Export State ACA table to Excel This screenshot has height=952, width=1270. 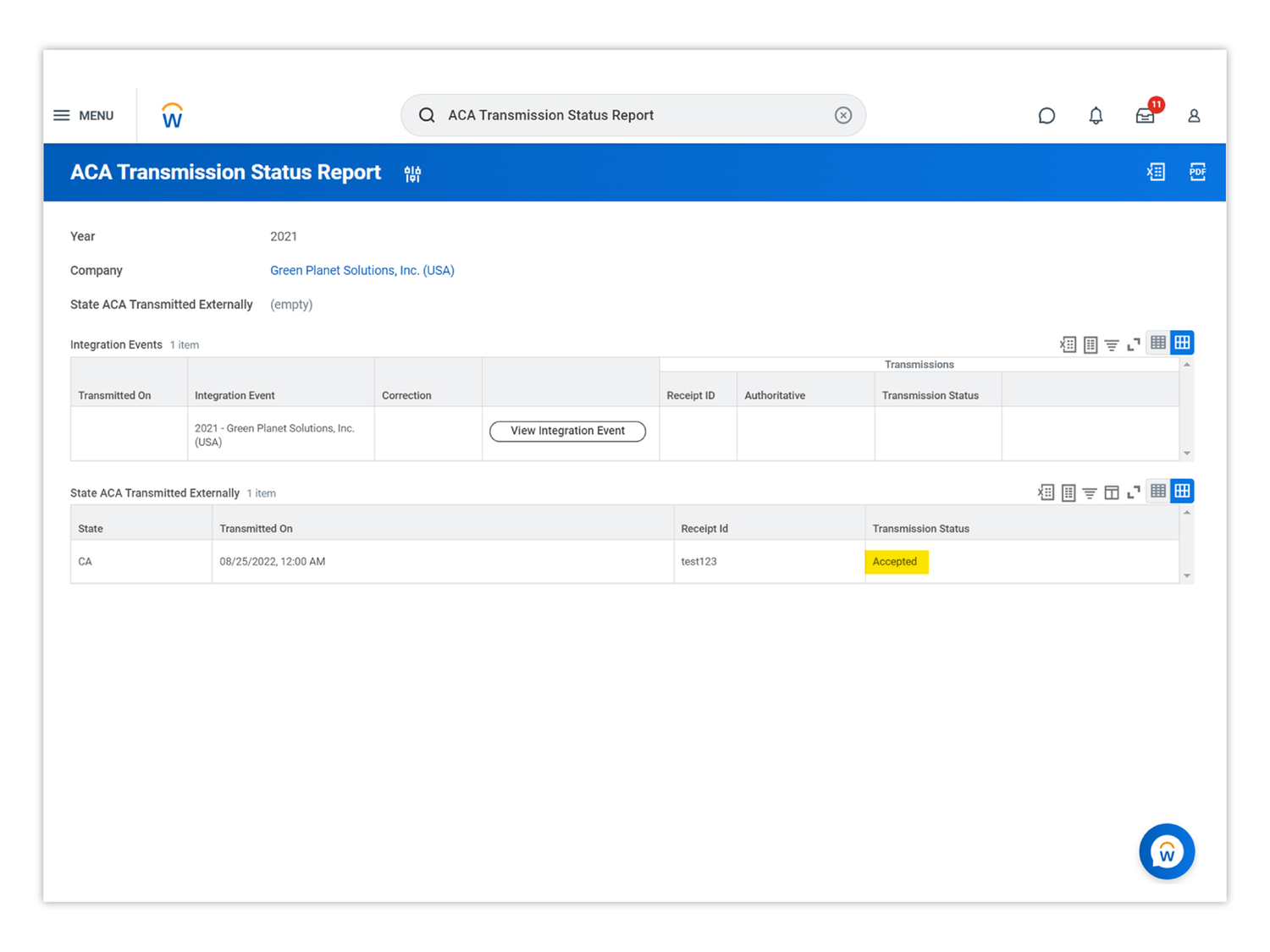[1046, 492]
